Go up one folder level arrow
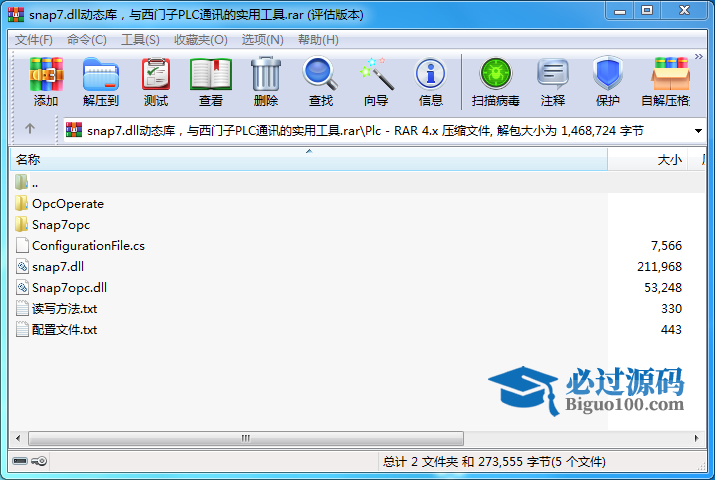The height and width of the screenshot is (480, 715). click(30, 129)
